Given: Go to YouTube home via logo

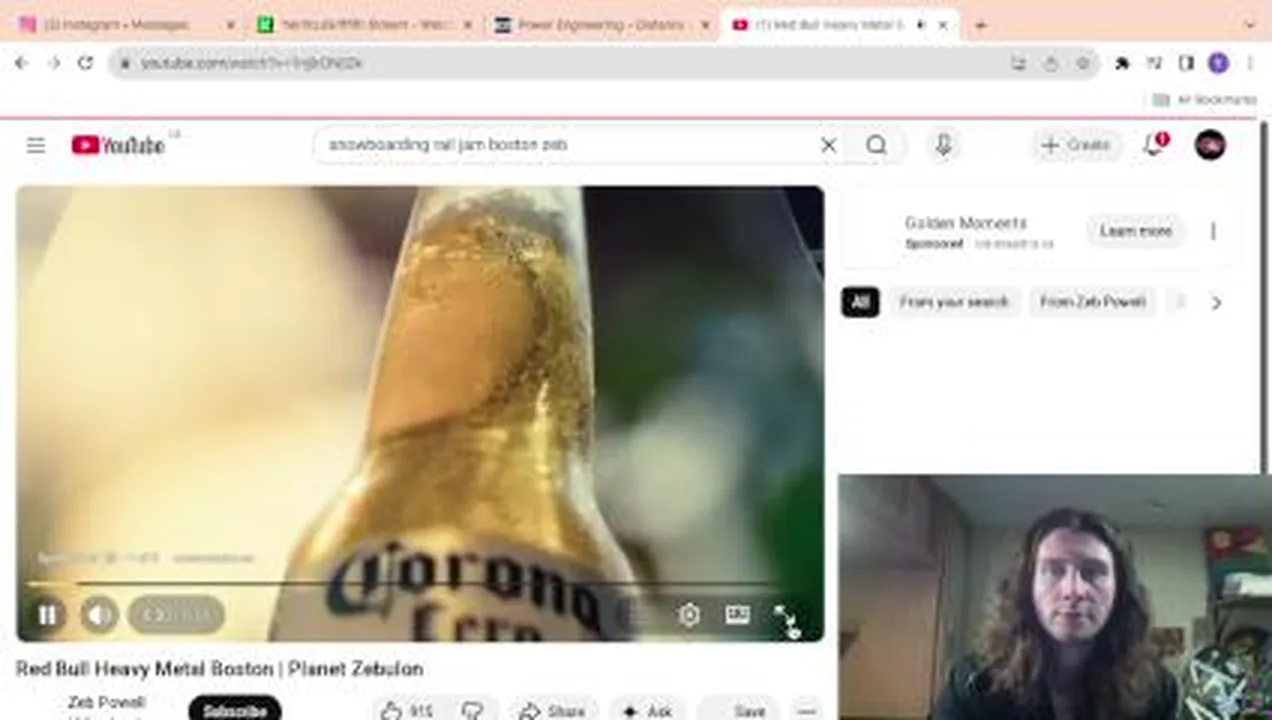Looking at the screenshot, I should pos(118,145).
